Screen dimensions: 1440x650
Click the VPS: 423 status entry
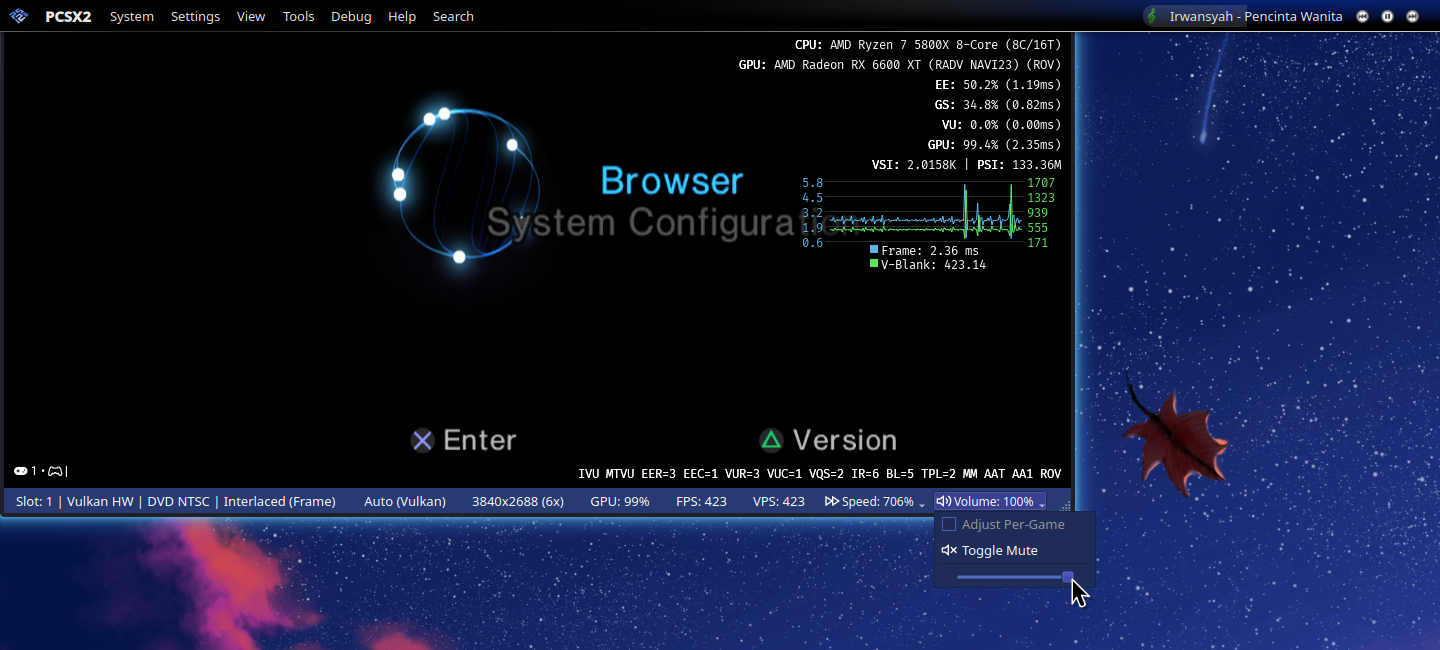pos(779,501)
